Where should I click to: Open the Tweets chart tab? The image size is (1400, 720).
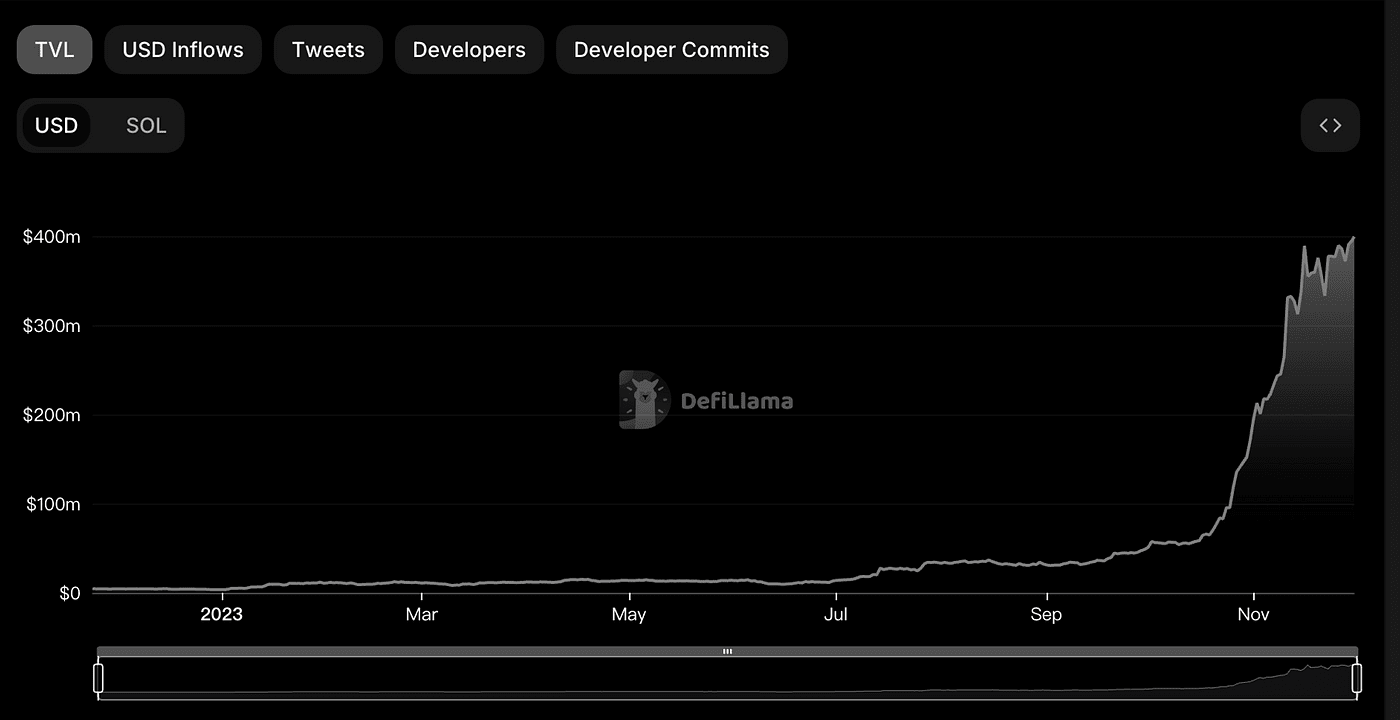328,50
